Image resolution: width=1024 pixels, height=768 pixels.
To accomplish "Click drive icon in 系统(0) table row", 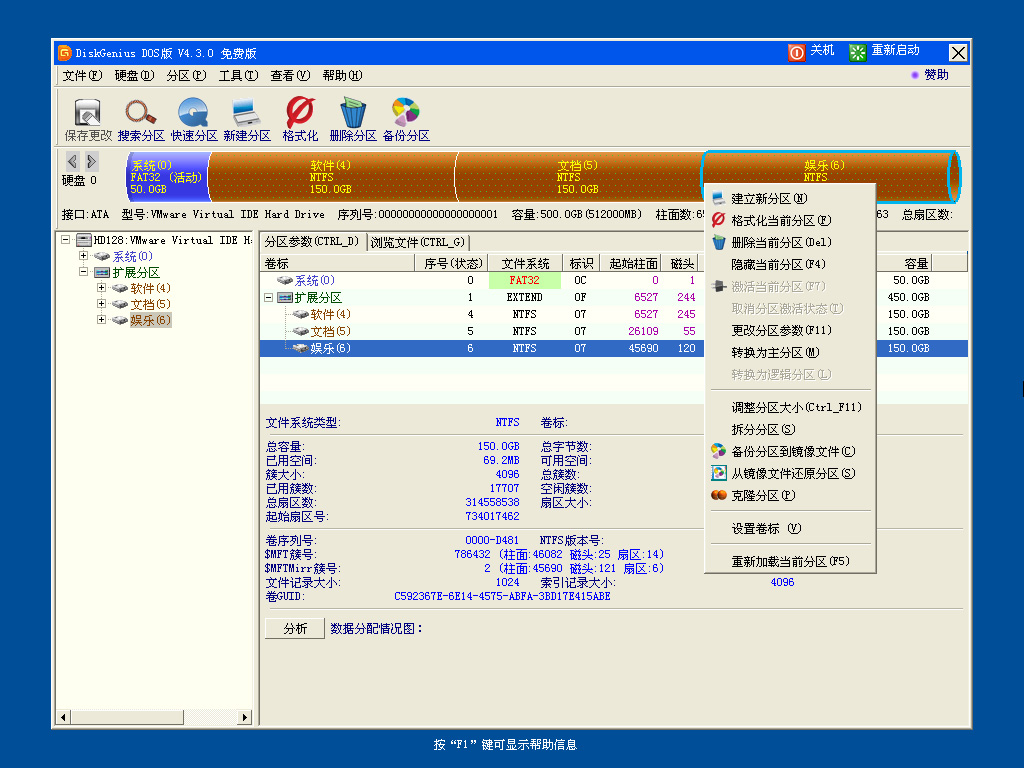I will pos(284,280).
